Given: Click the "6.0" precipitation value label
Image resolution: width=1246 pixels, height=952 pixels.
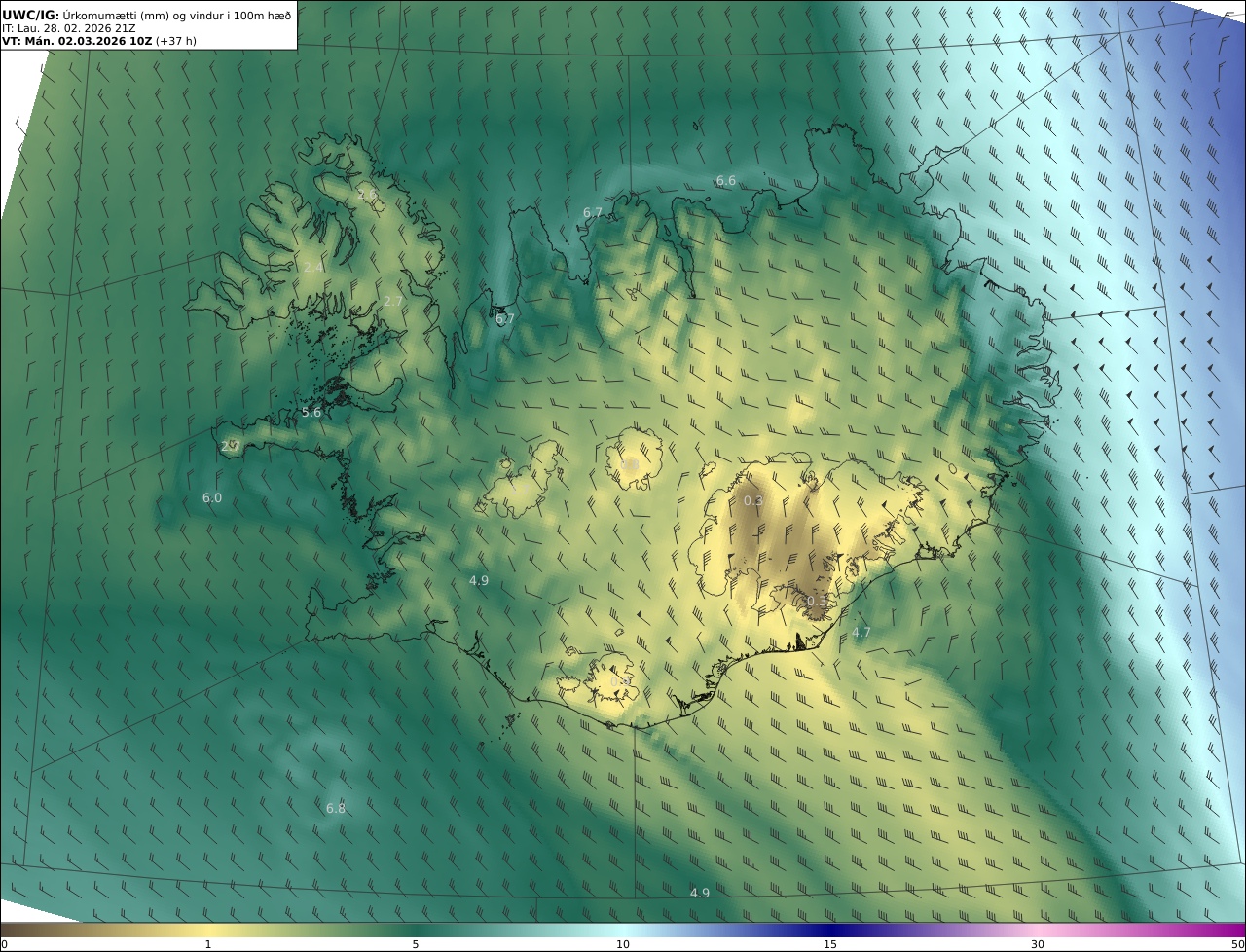Looking at the screenshot, I should [211, 498].
